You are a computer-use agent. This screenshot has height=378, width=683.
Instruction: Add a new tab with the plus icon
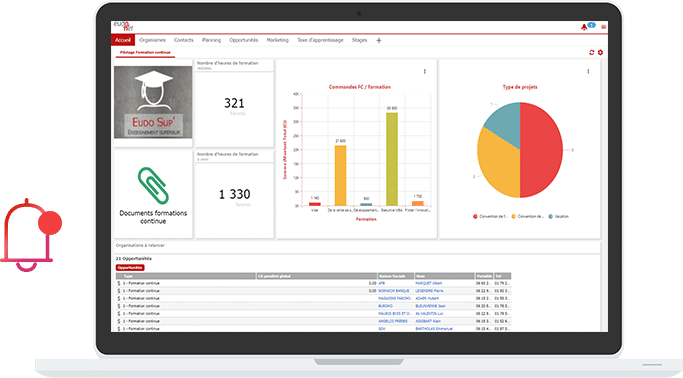(379, 40)
